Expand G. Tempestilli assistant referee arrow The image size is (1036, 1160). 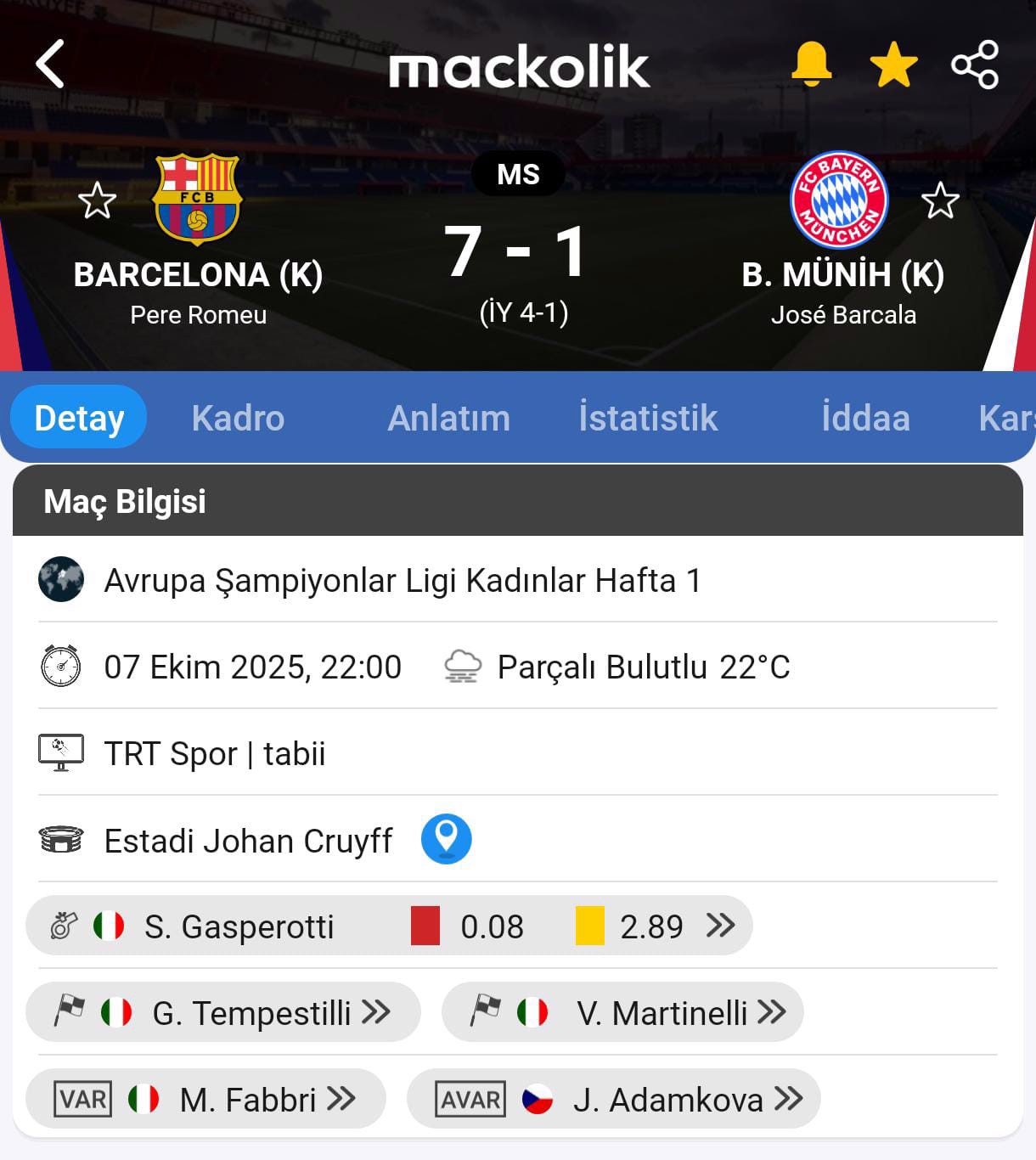(375, 1011)
